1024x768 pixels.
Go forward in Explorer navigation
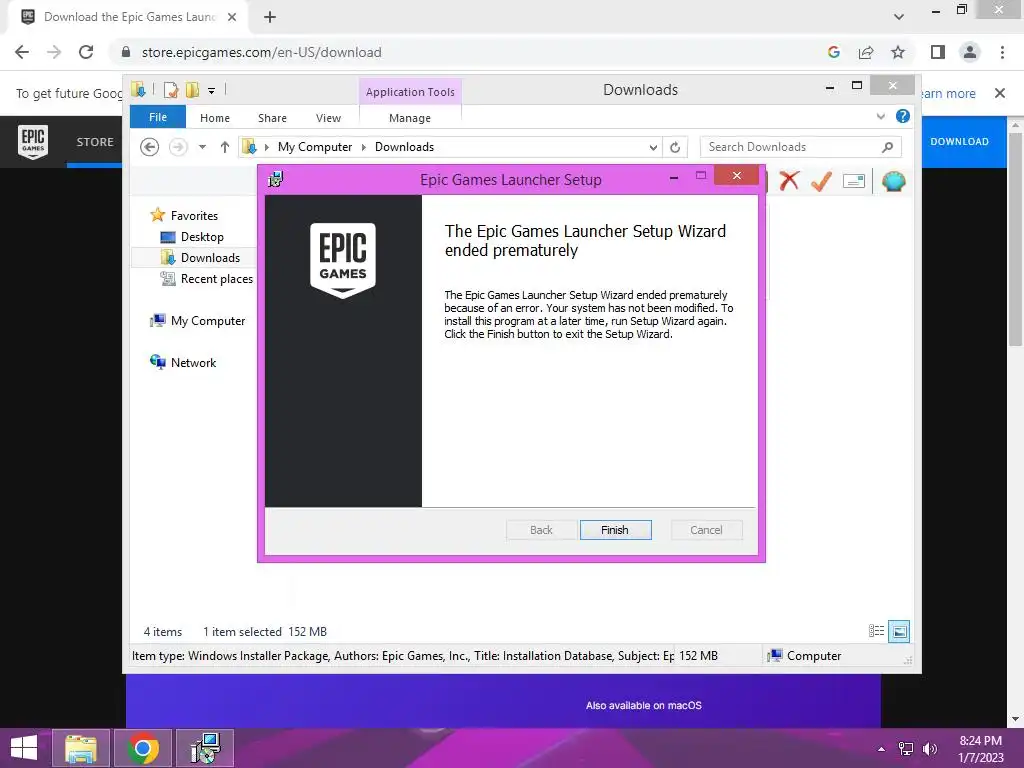tap(178, 147)
